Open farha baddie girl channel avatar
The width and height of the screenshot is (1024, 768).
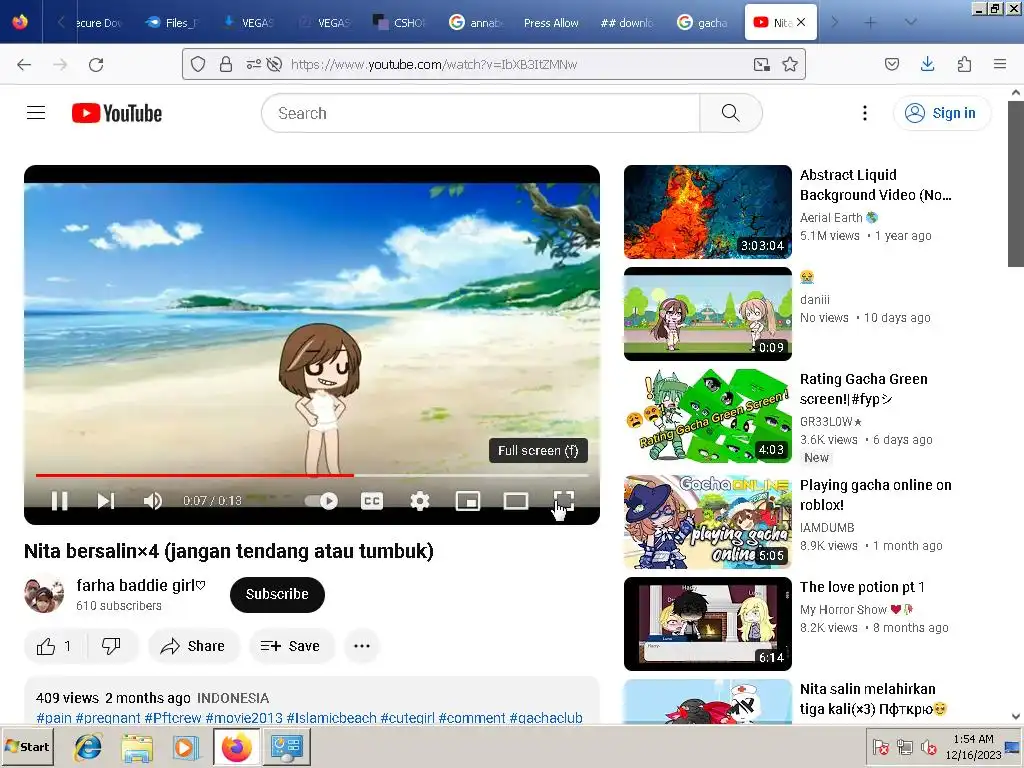tap(44, 594)
